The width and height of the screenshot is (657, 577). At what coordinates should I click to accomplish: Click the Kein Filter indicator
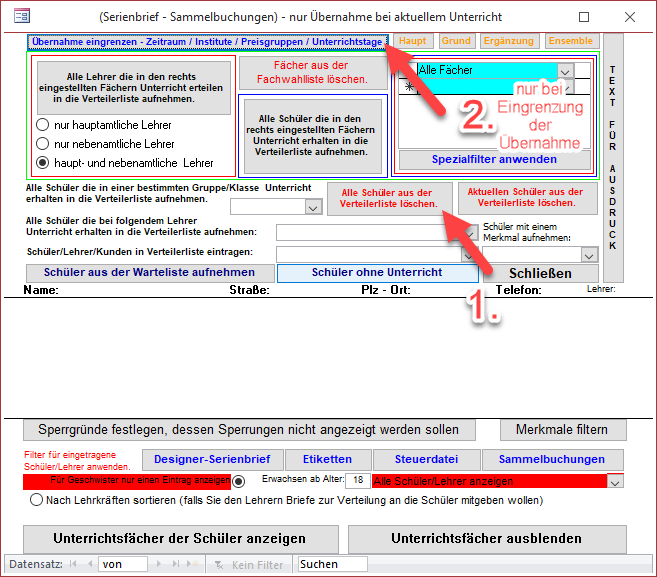tap(249, 565)
